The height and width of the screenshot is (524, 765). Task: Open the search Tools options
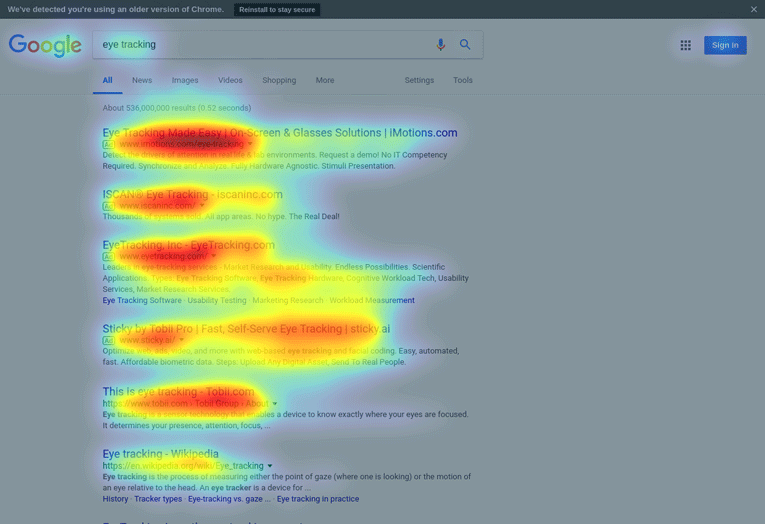point(463,80)
